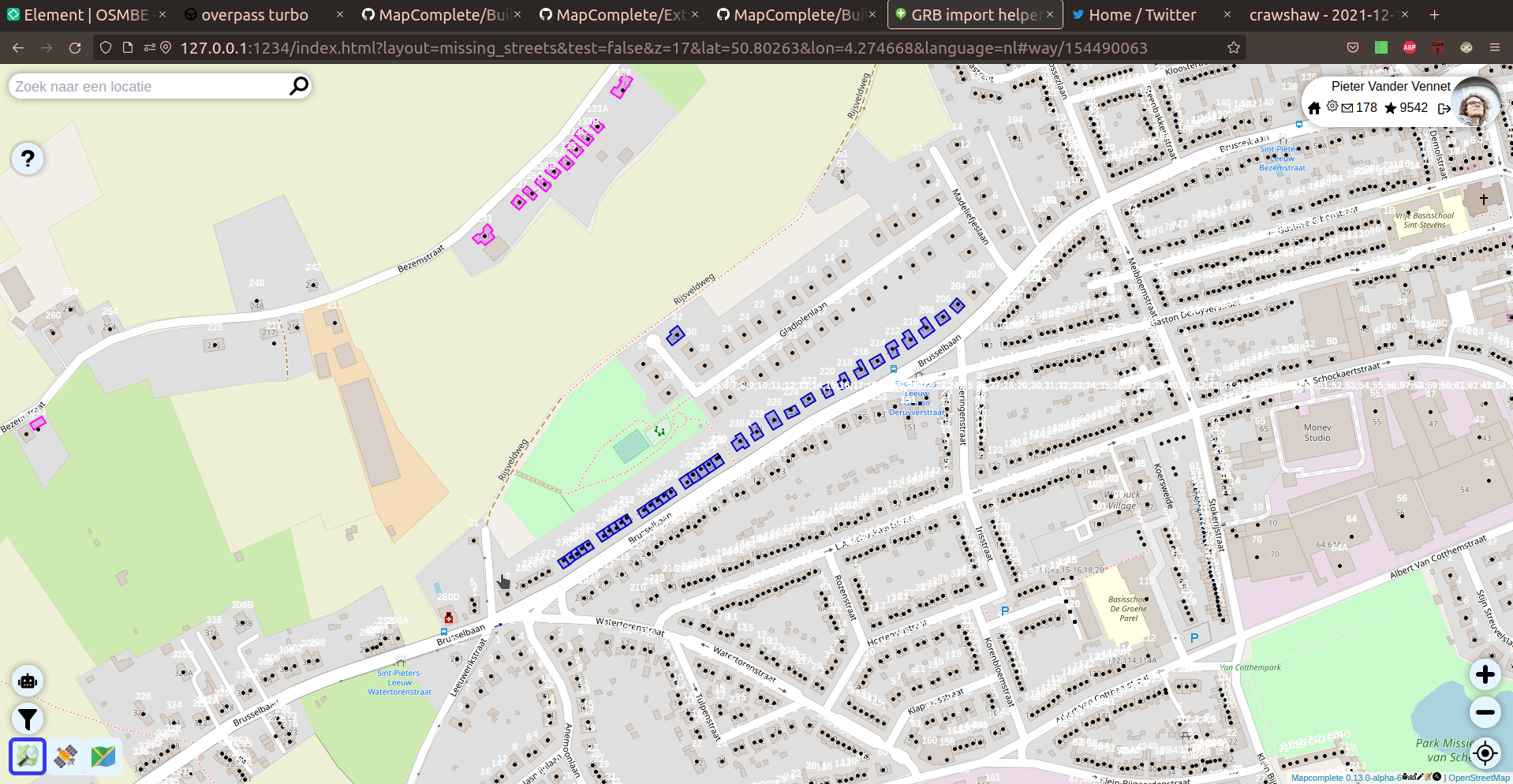Click the search magnifier icon
The height and width of the screenshot is (784, 1513).
pos(298,86)
